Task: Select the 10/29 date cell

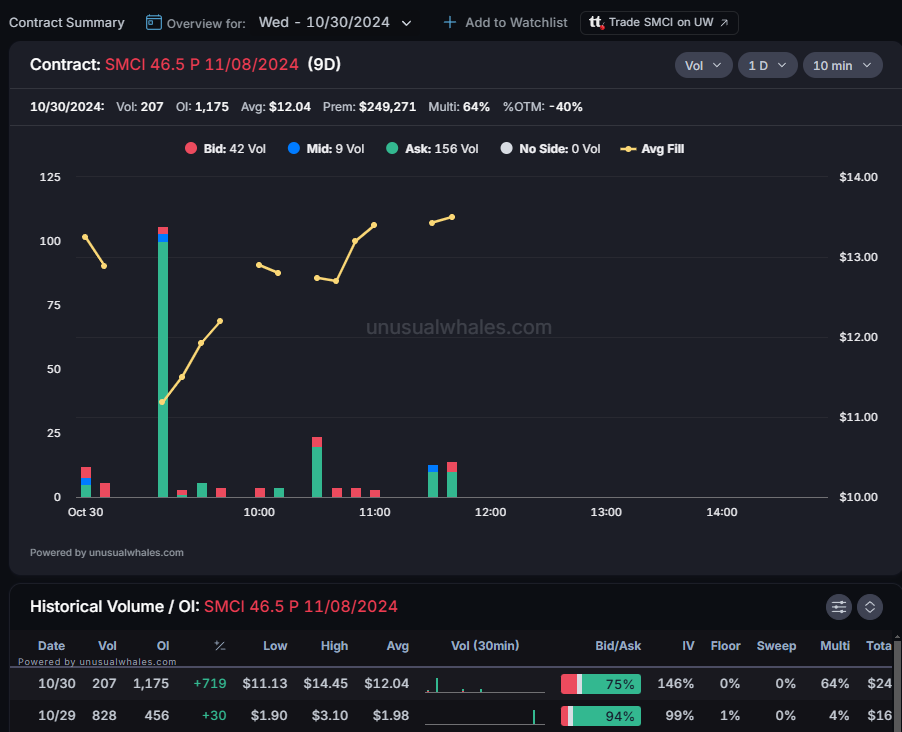Action: (56, 716)
